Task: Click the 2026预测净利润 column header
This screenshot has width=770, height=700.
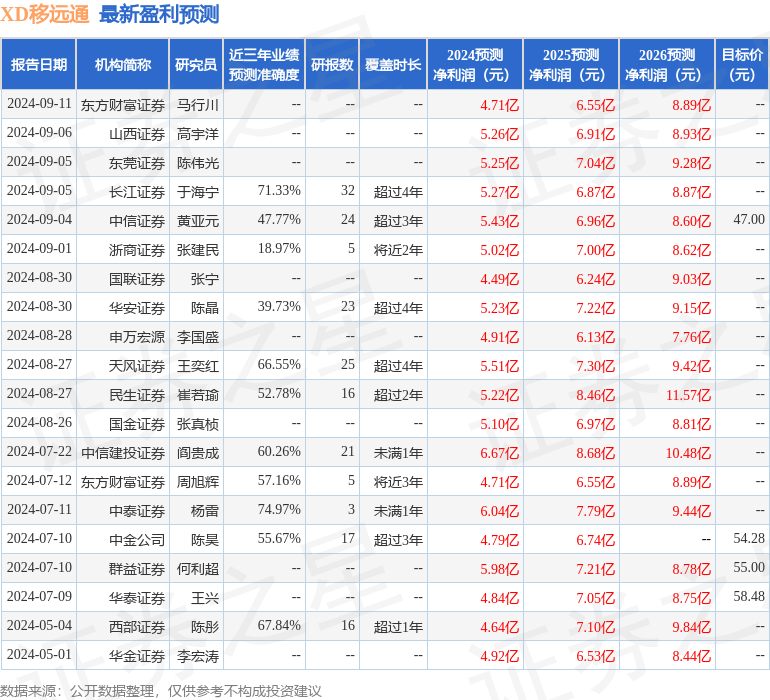Action: coord(667,64)
